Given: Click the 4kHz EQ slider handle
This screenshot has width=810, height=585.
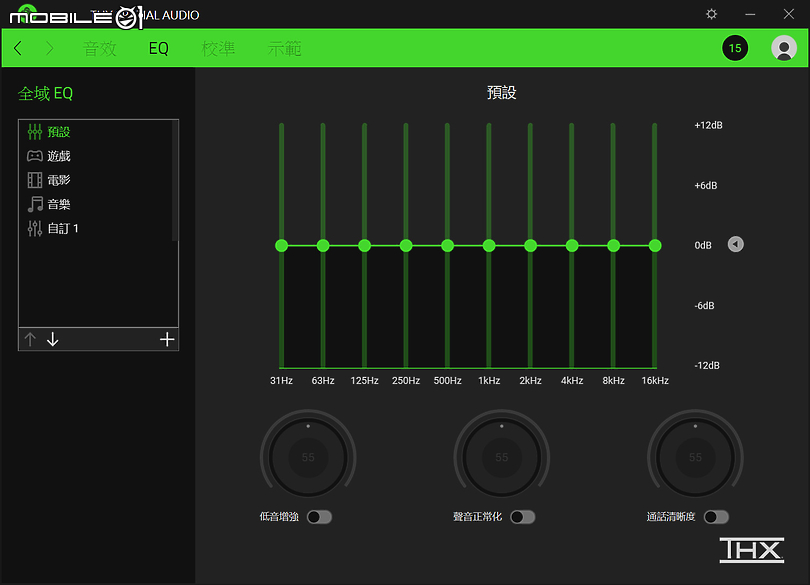Looking at the screenshot, I should pyautogui.click(x=572, y=245).
